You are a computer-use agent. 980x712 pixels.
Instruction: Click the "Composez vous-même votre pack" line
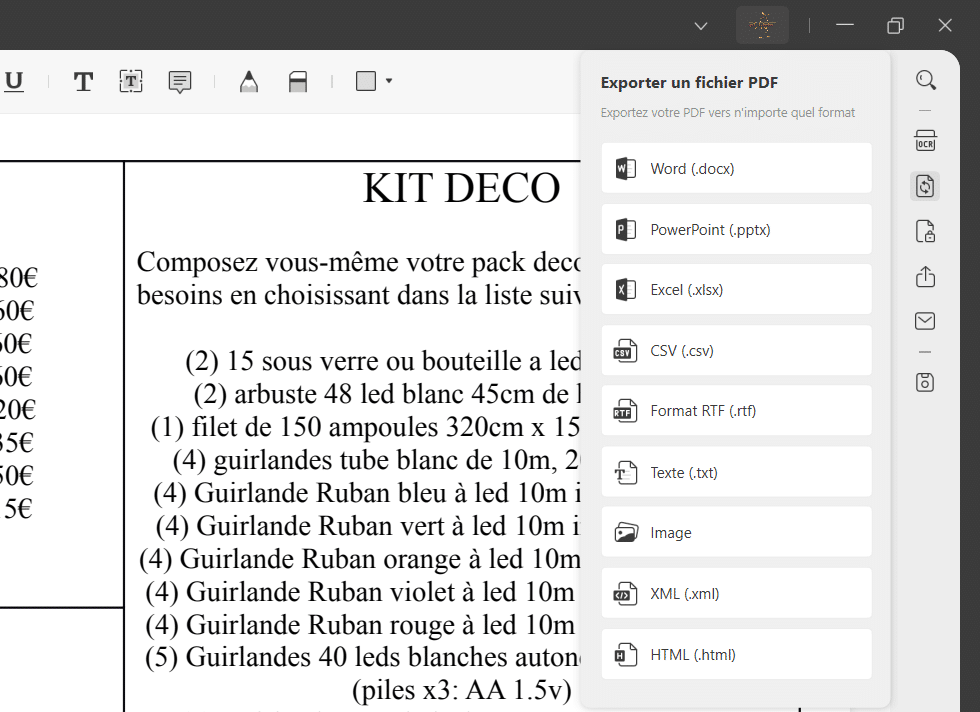tap(358, 263)
